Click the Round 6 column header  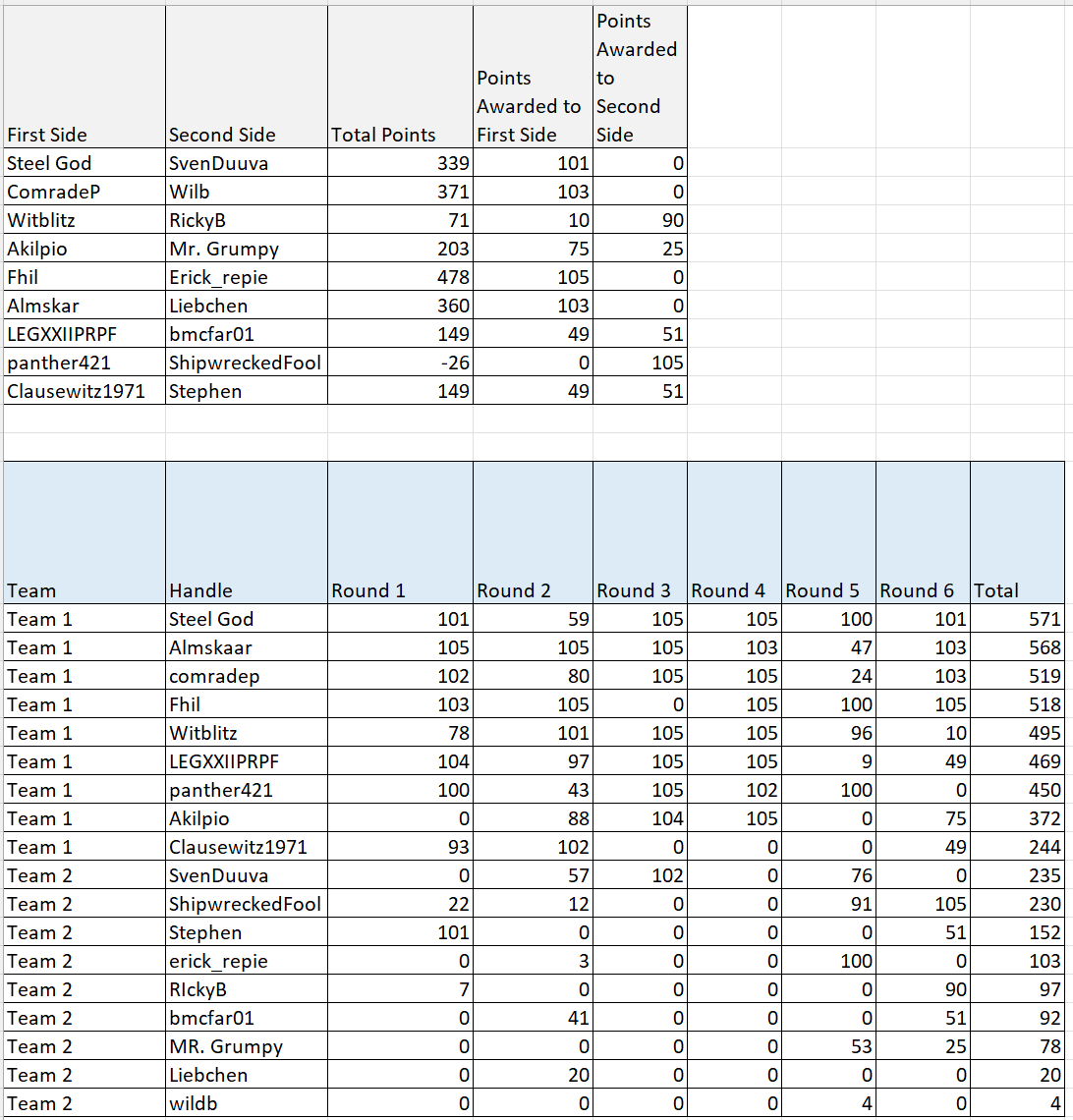(x=914, y=590)
